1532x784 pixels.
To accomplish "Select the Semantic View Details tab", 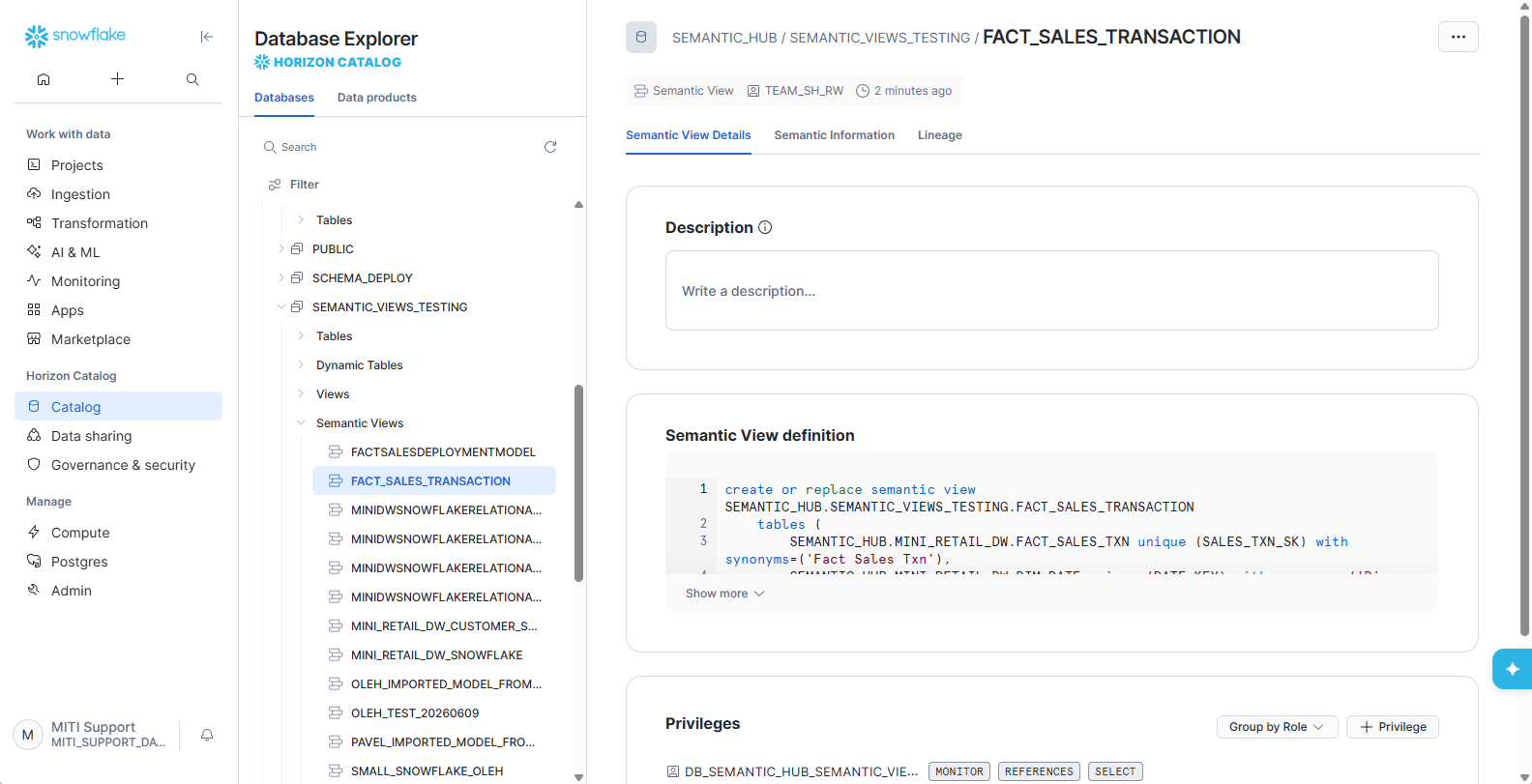I will tap(689, 135).
